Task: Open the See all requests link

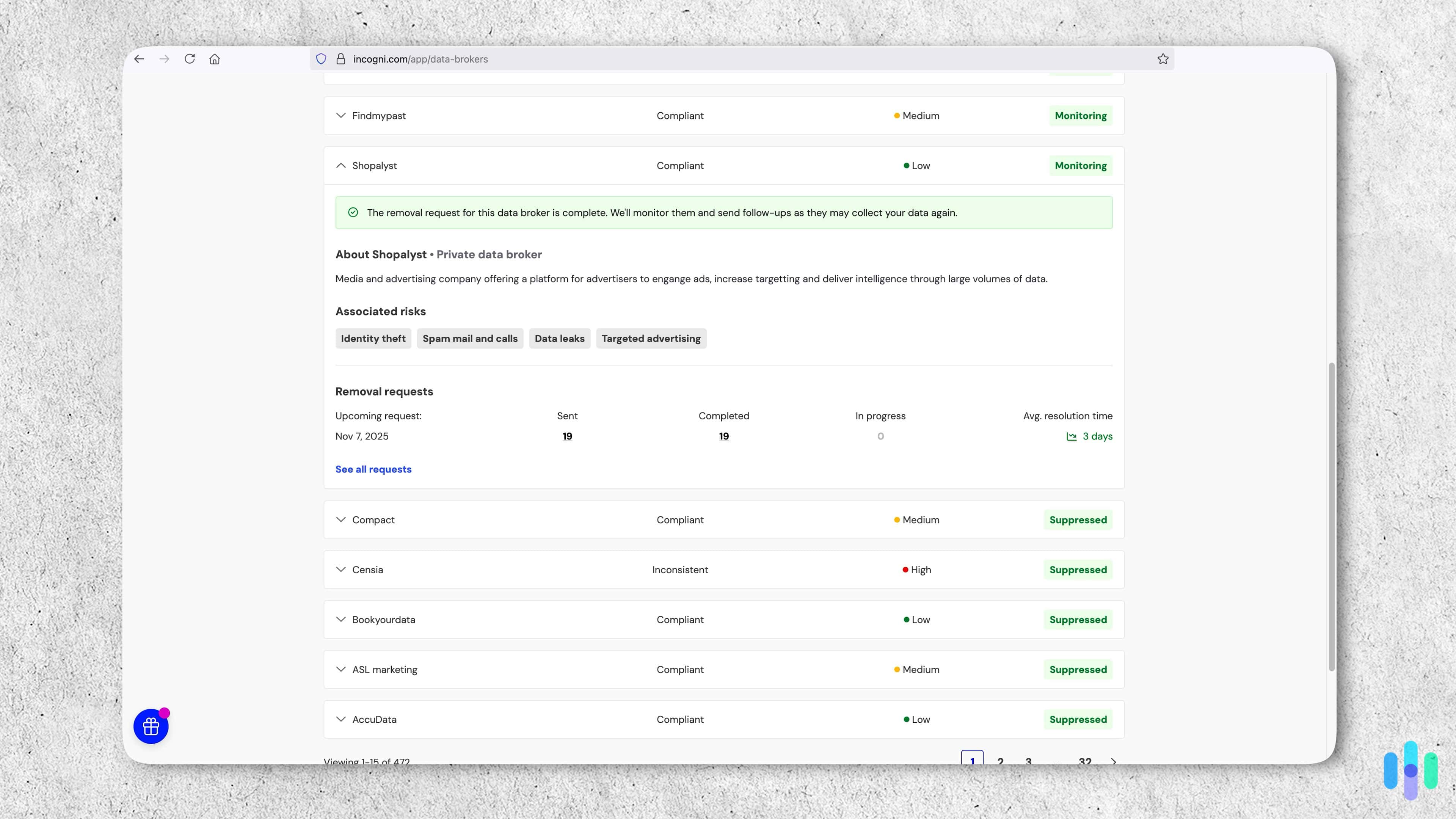Action: coord(373,469)
